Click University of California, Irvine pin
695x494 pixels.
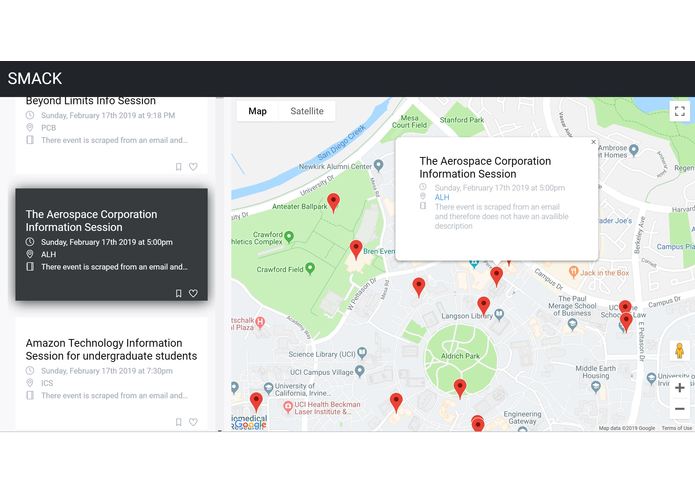269,388
